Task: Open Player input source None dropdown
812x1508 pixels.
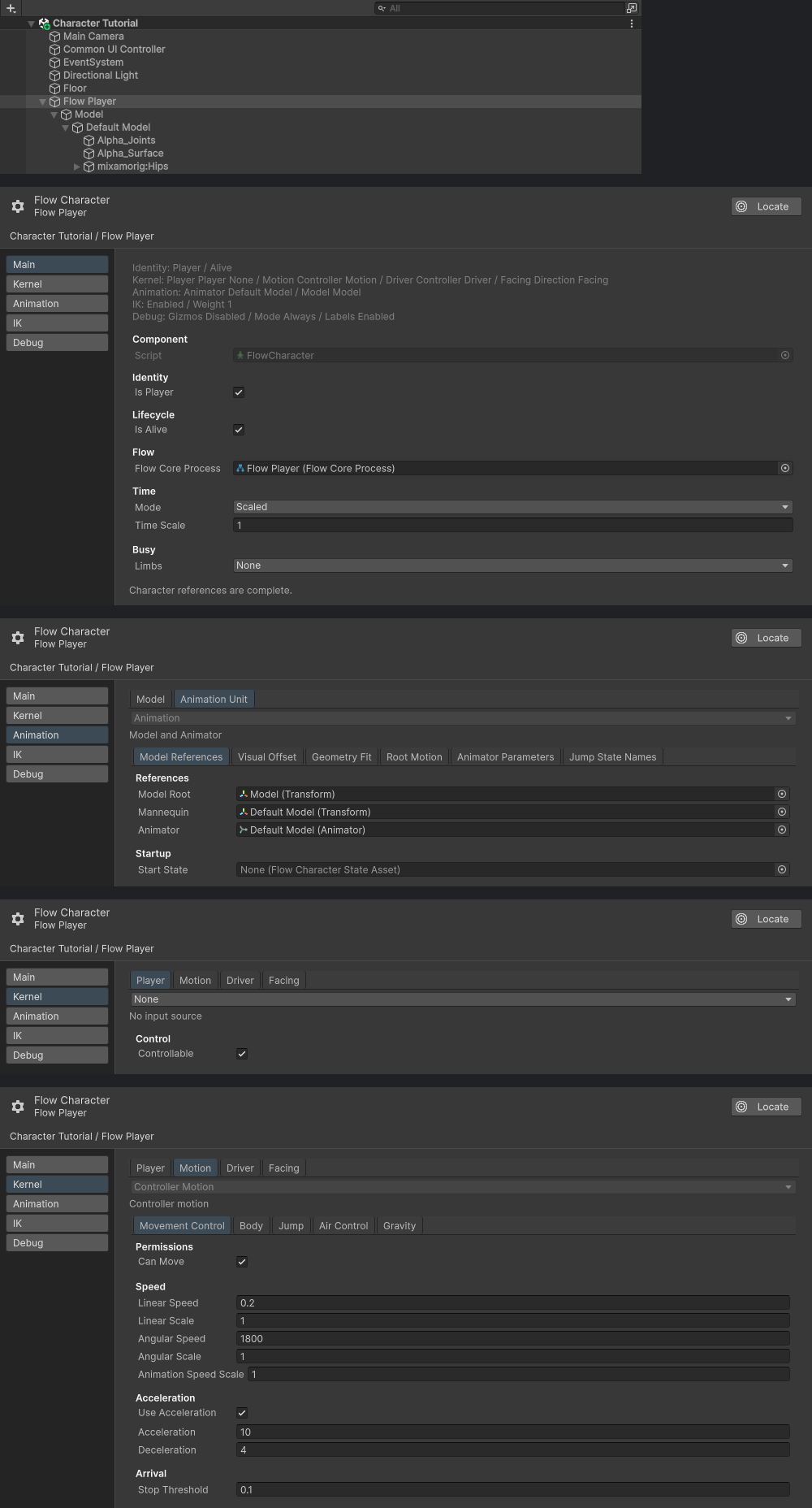Action: tap(463, 999)
